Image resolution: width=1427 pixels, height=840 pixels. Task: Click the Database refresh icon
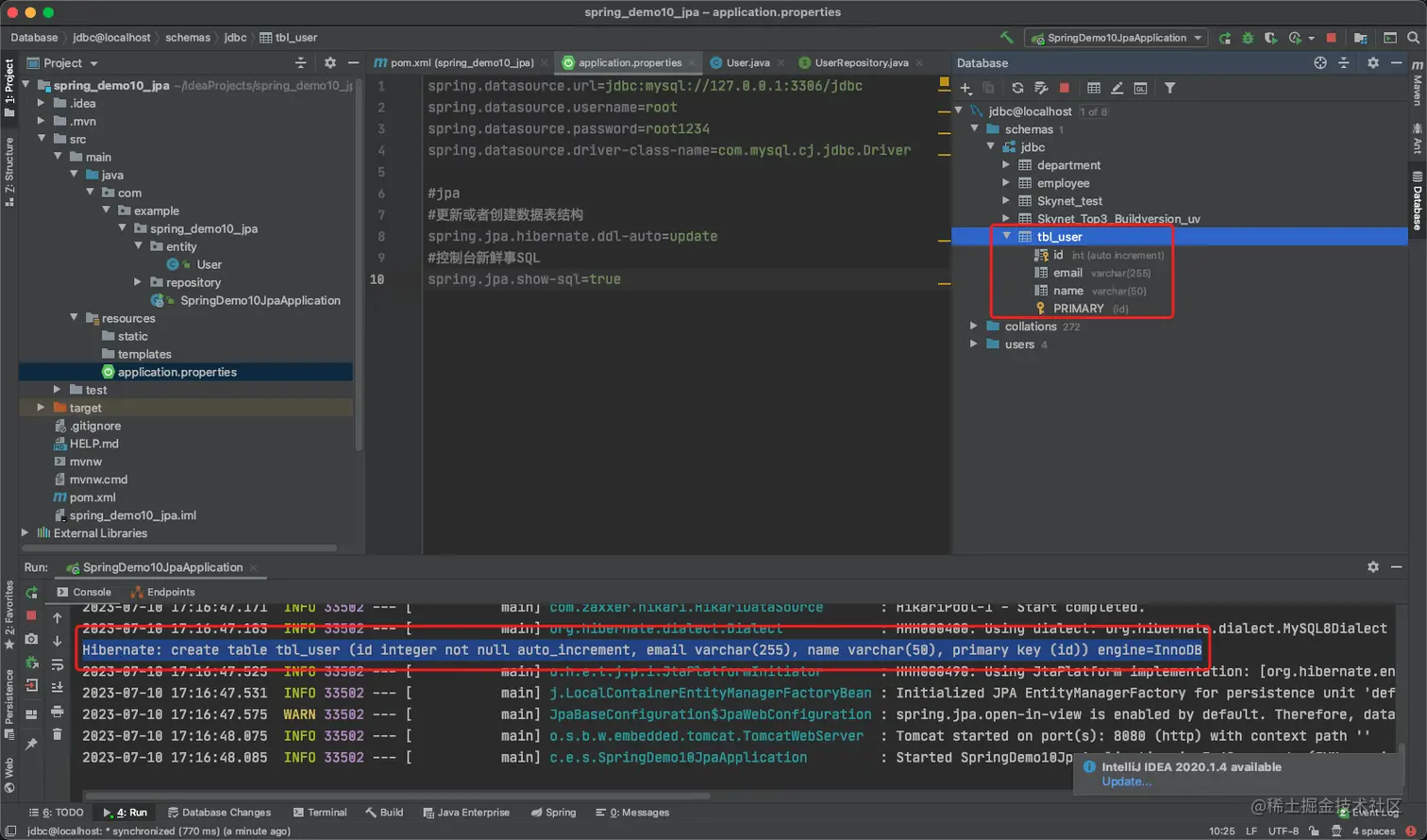point(1017,88)
